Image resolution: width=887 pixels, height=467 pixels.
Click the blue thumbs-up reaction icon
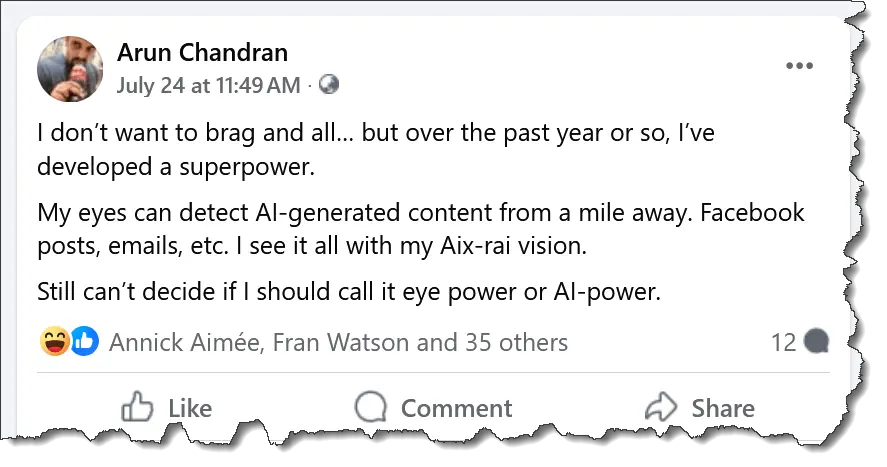click(x=84, y=343)
